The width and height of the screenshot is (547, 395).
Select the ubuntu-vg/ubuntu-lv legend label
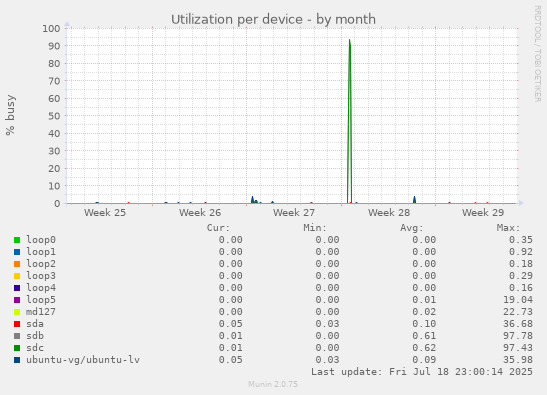coord(83,360)
